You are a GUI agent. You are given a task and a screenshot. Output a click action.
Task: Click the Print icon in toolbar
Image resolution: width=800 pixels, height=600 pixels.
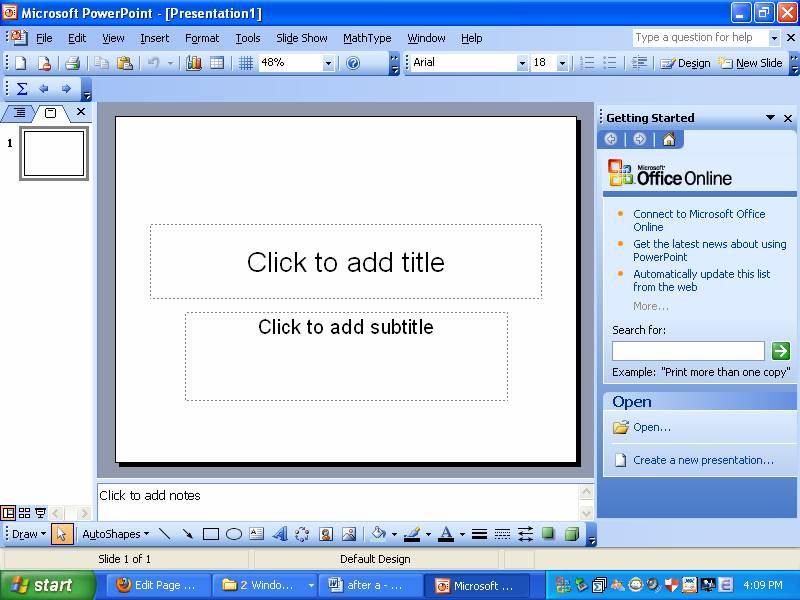(72, 63)
